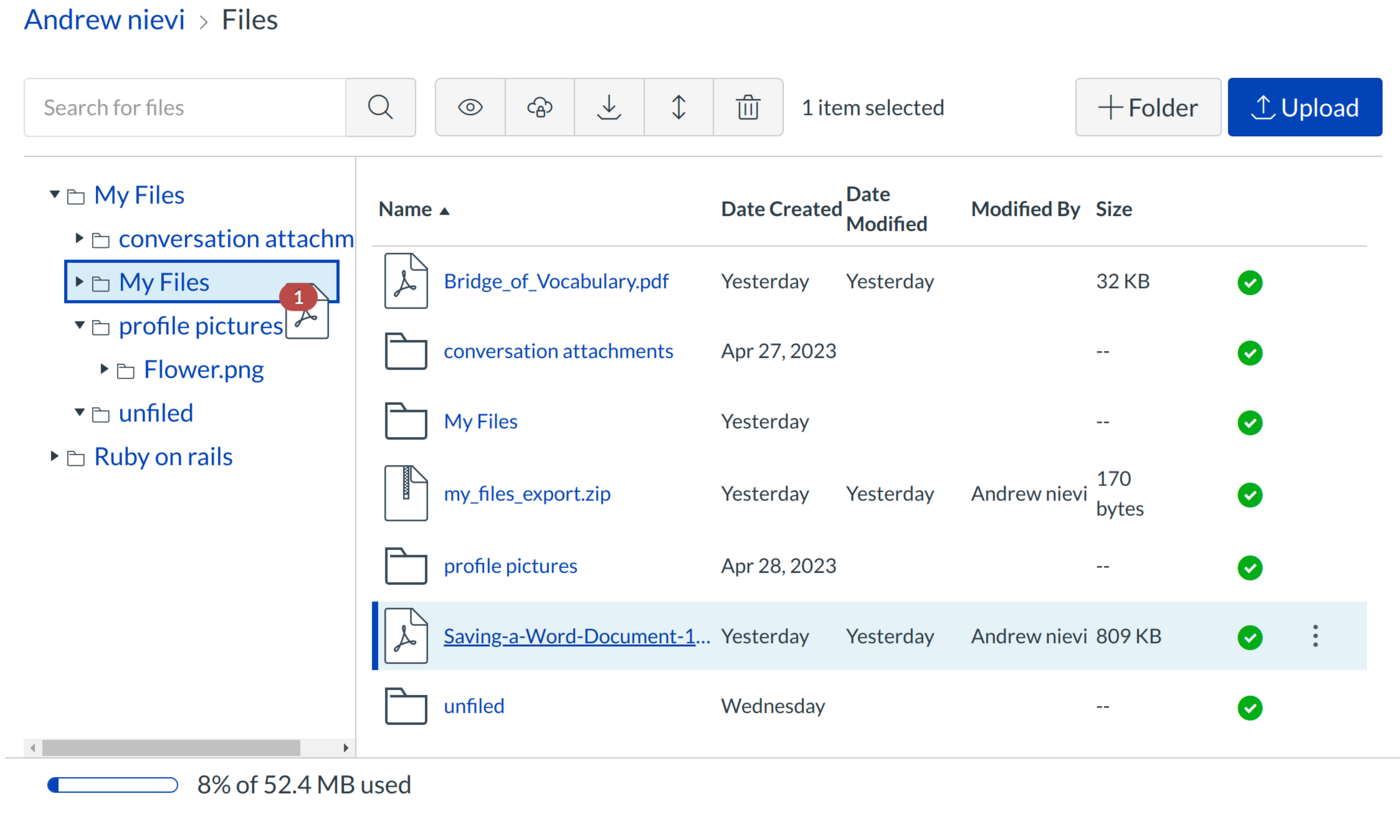Click the Download icon in toolbar
1400x832 pixels.
click(609, 107)
